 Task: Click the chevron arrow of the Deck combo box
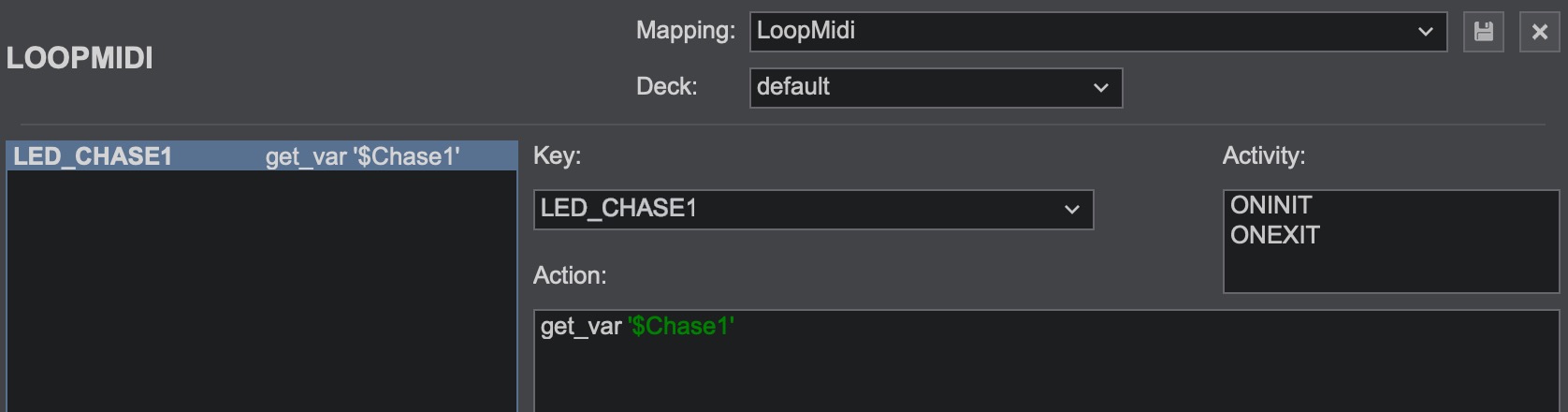pyautogui.click(x=1100, y=87)
